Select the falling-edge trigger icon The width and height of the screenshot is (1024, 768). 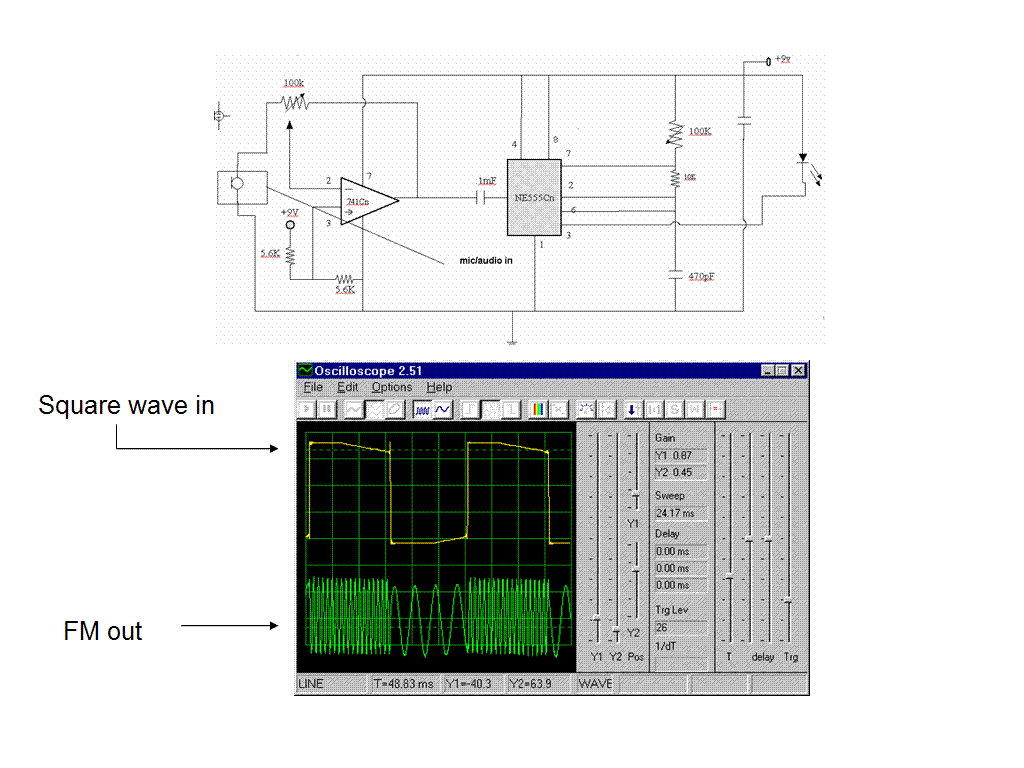[x=511, y=409]
